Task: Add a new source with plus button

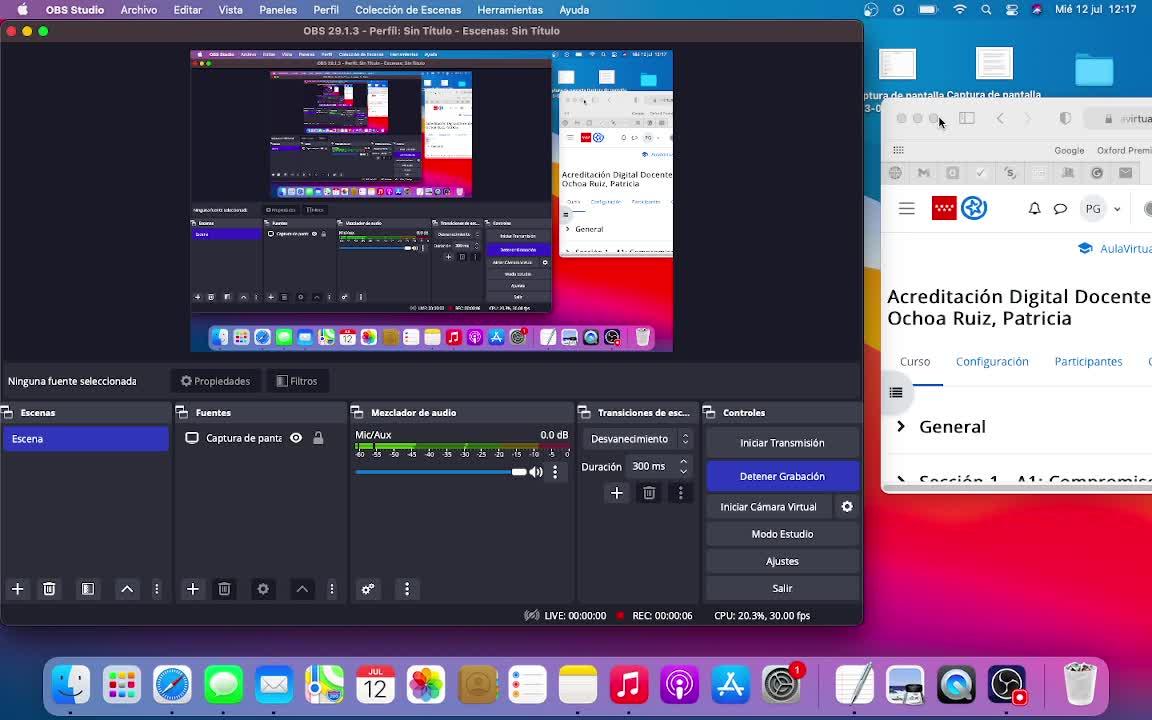Action: (193, 589)
